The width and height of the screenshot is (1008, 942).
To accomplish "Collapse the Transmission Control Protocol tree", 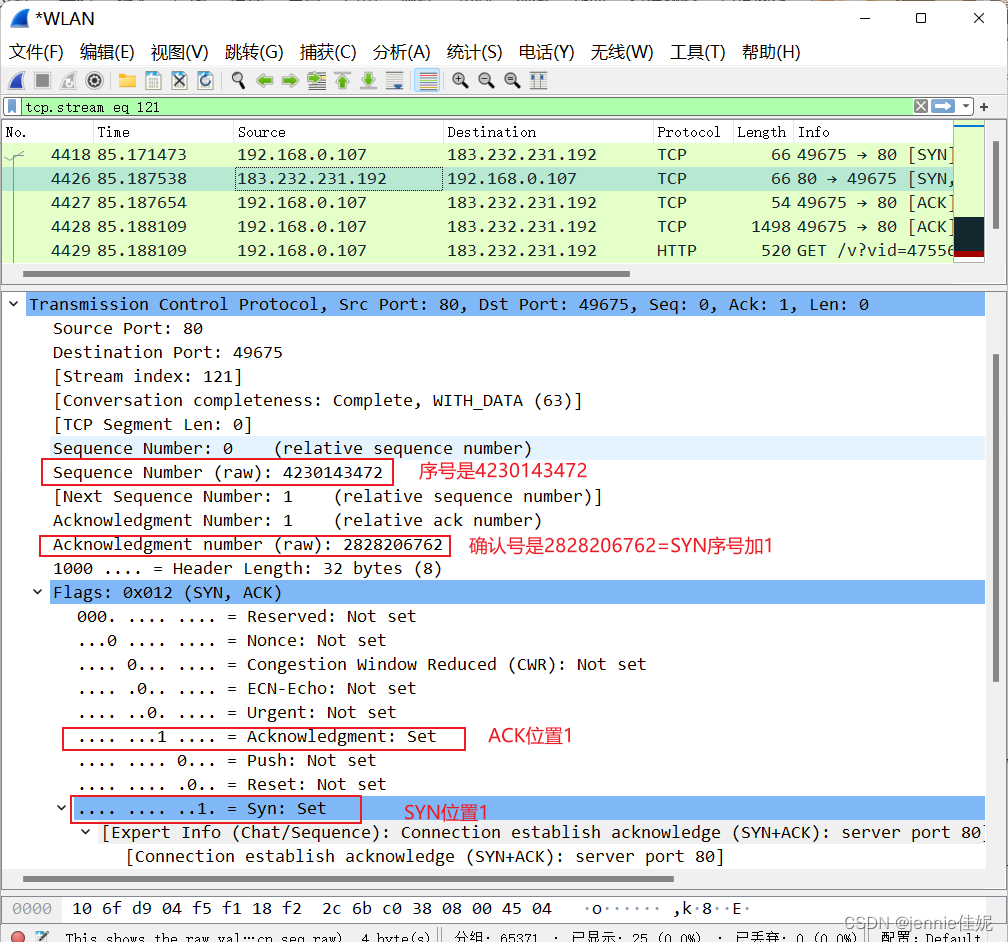I will point(14,304).
